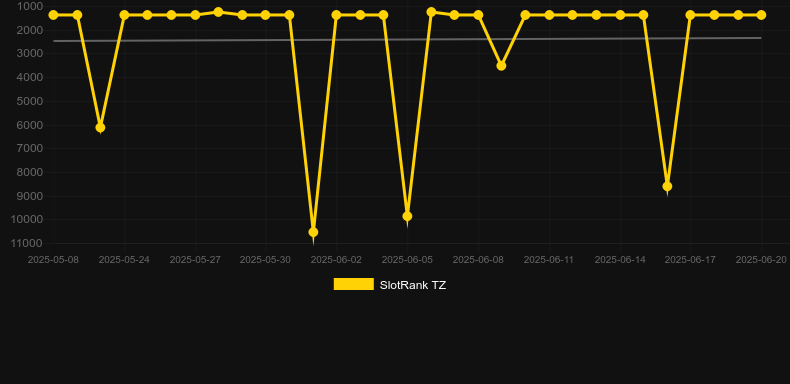Click the 2025-06-02 x-axis date label

pos(336,260)
